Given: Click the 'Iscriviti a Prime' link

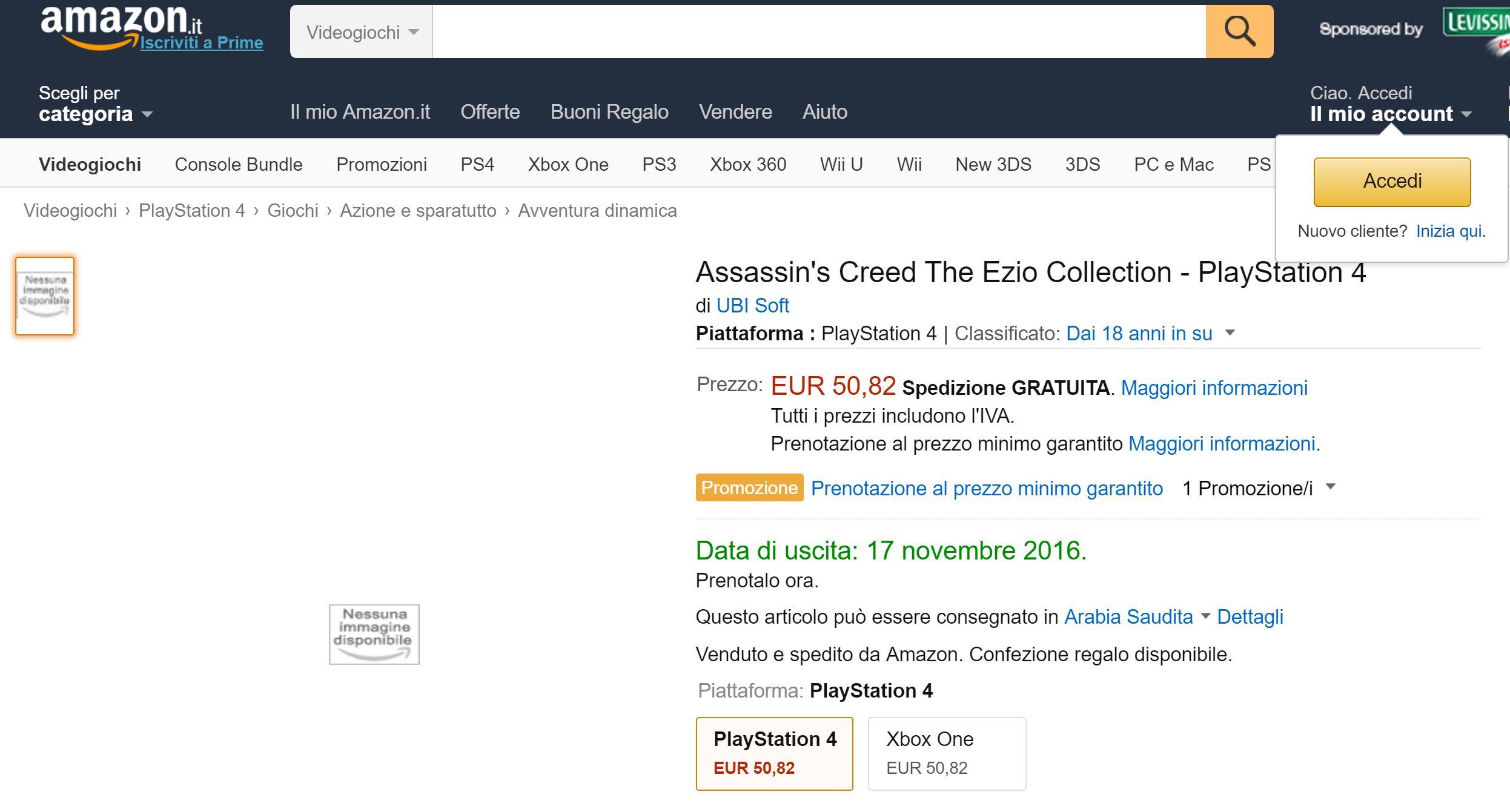Looking at the screenshot, I should [202, 42].
